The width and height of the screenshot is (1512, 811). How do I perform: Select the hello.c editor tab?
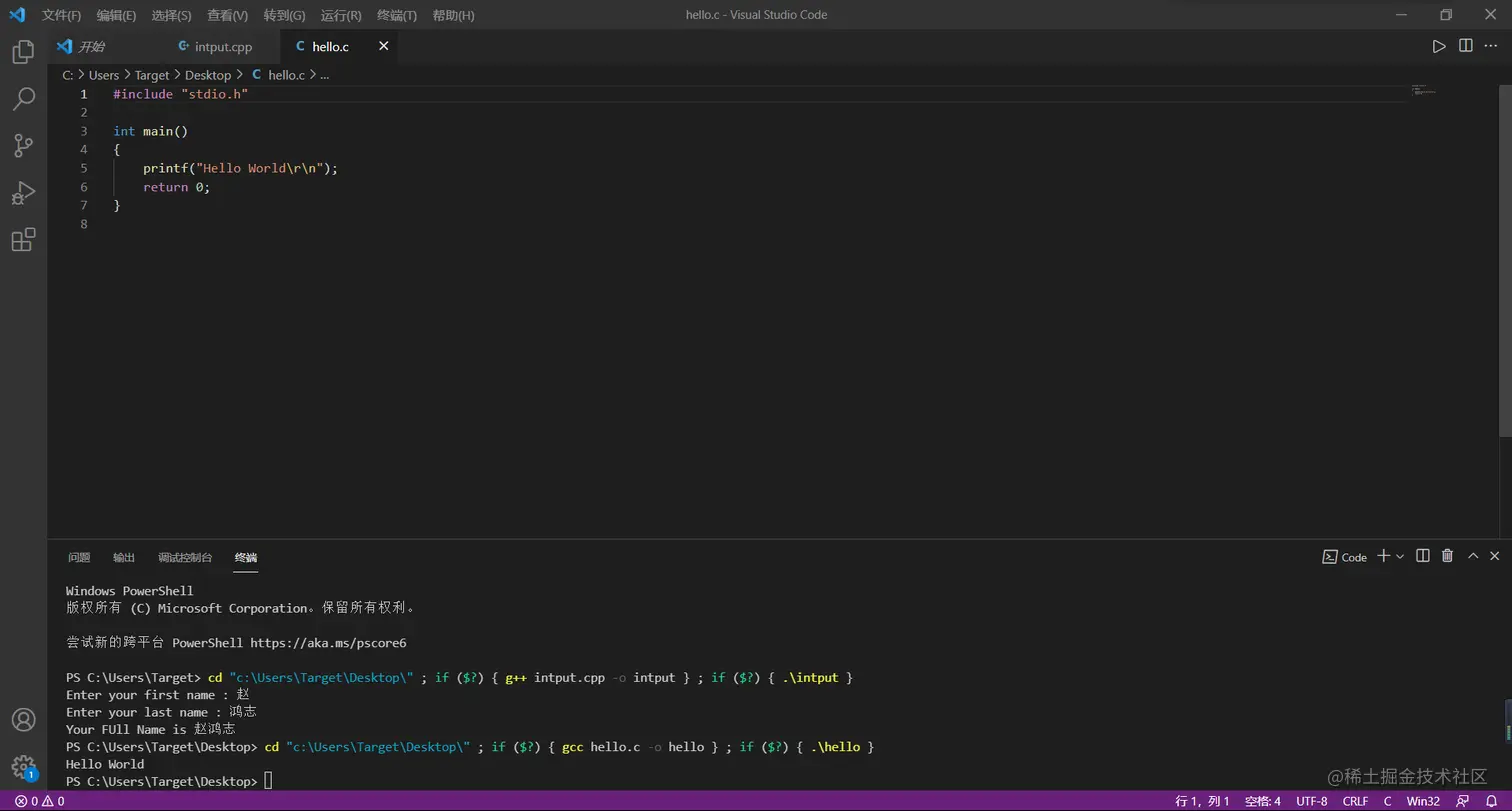click(x=330, y=46)
